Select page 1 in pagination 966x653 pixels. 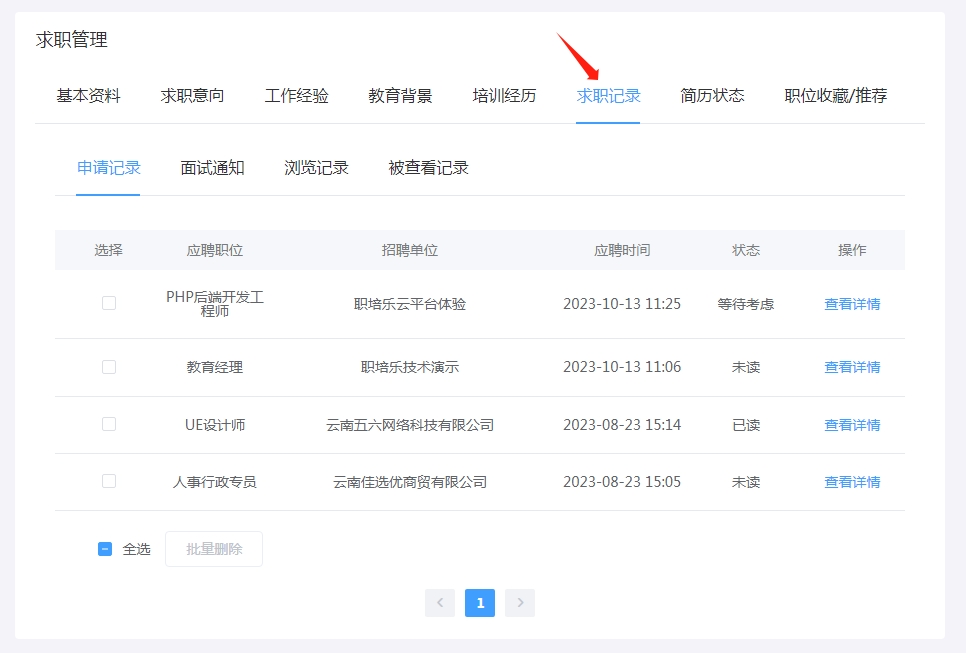[x=480, y=602]
